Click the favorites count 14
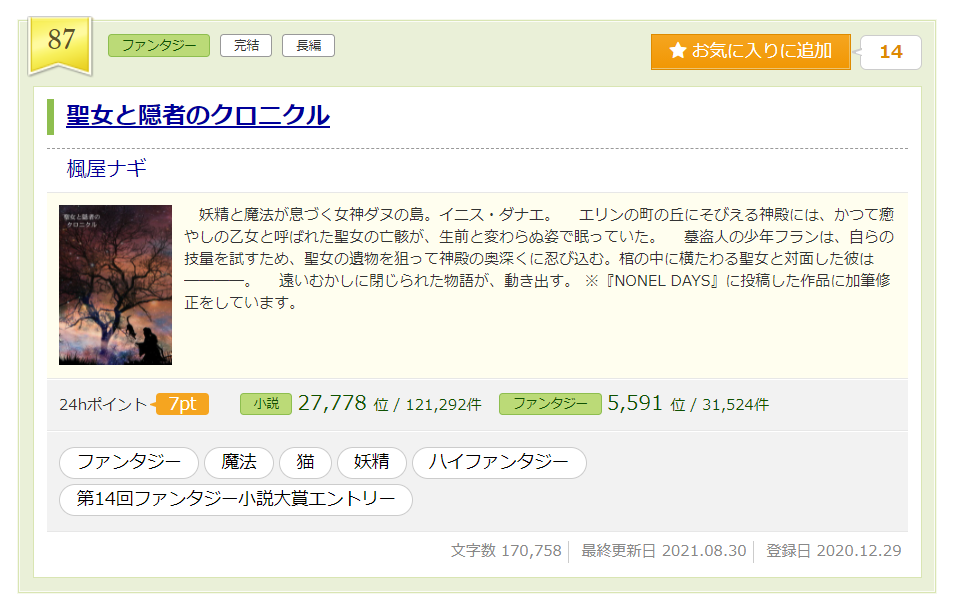 tap(891, 52)
